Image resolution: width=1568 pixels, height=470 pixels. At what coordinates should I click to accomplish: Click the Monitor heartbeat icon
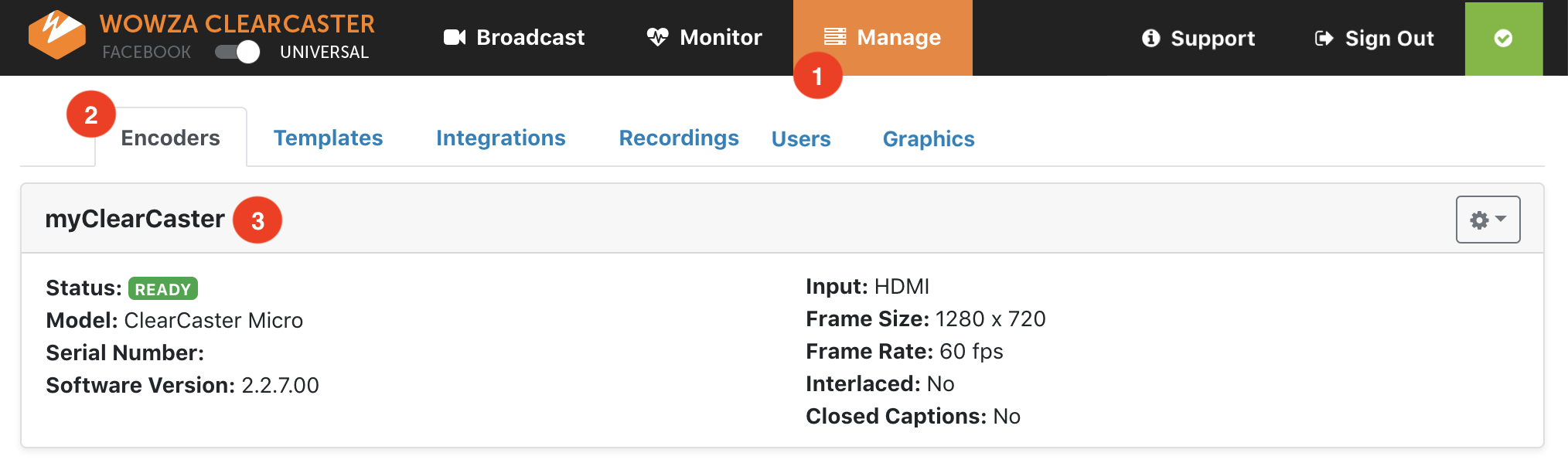[x=657, y=37]
